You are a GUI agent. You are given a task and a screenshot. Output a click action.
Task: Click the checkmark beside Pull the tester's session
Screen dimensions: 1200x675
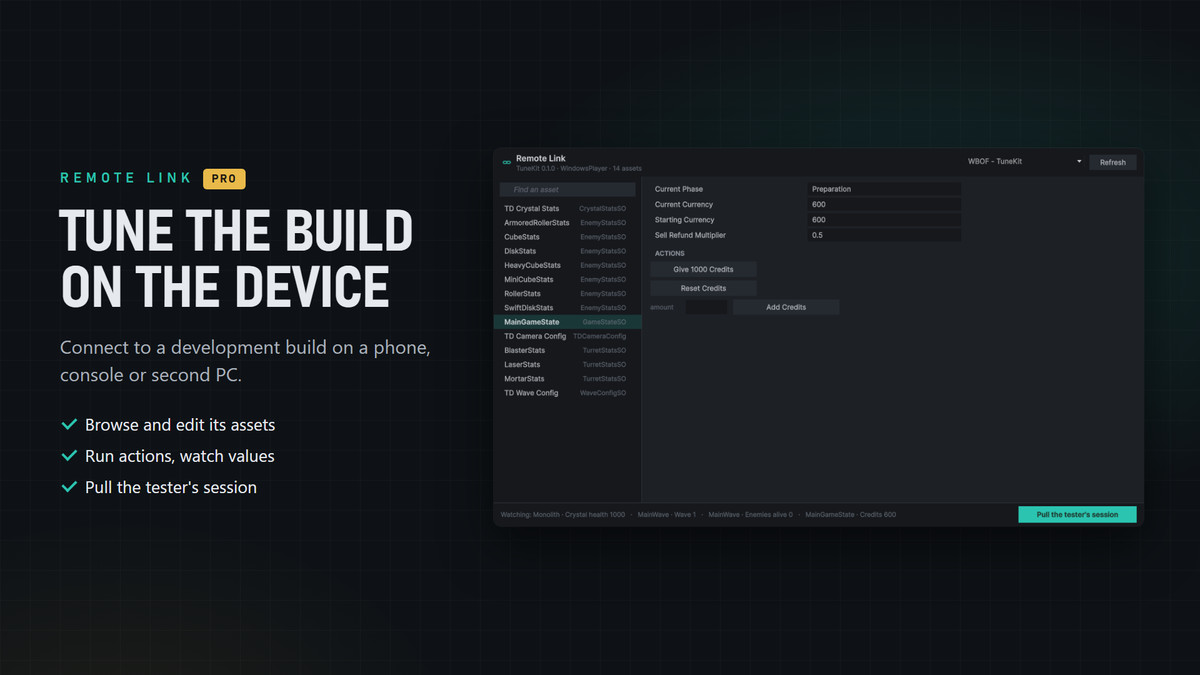tap(69, 487)
